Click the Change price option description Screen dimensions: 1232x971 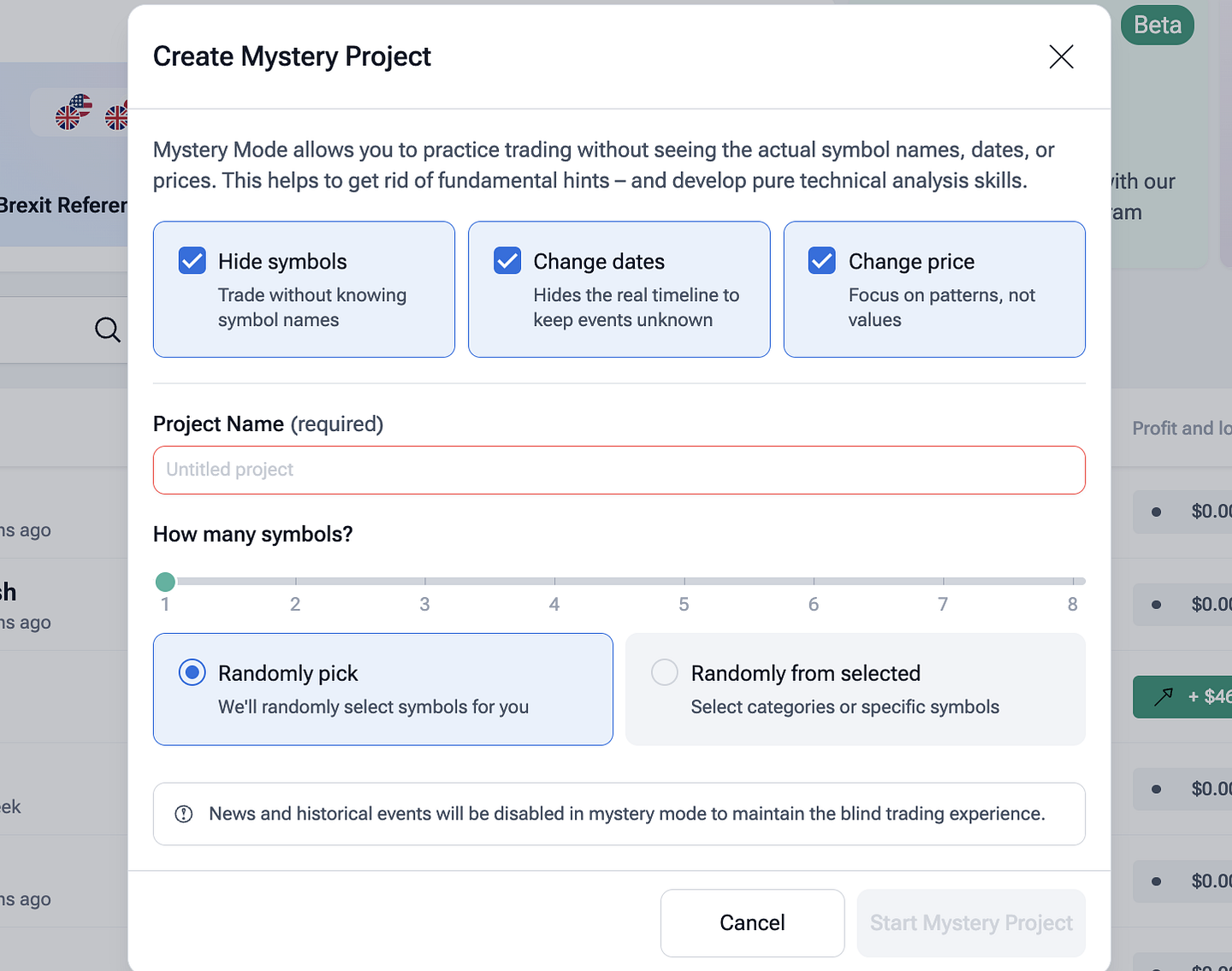click(x=941, y=307)
